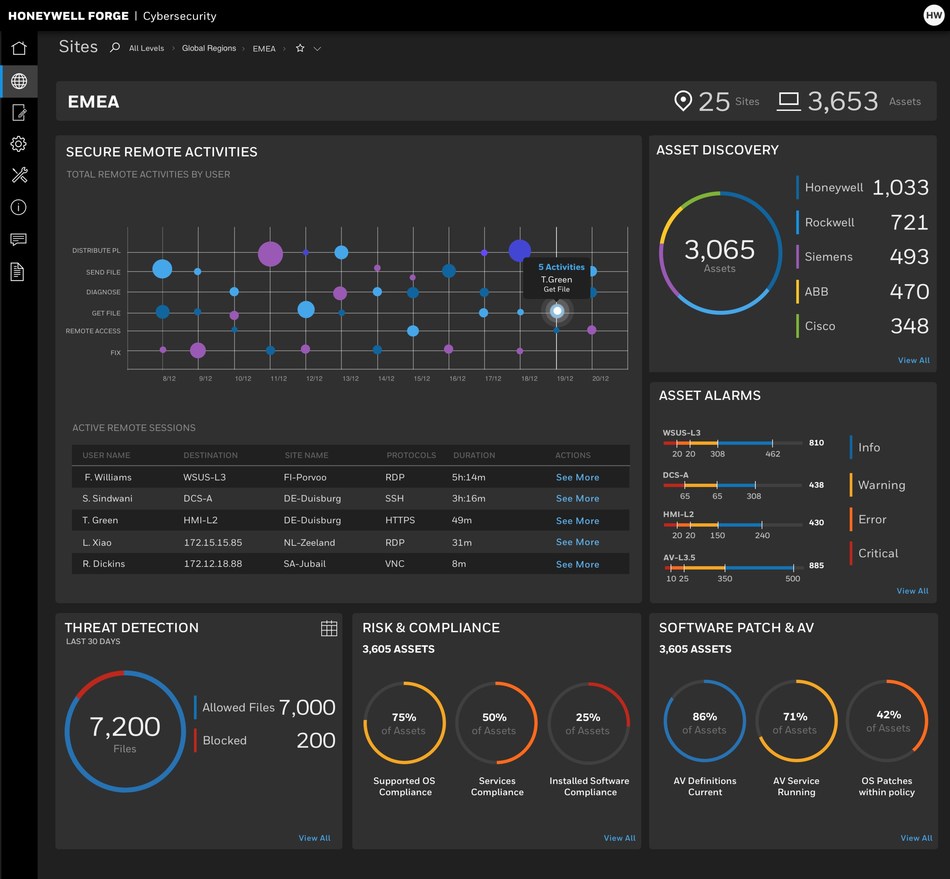This screenshot has height=879, width=950.
Task: Open the edit note icon in sidebar
Action: [18, 112]
